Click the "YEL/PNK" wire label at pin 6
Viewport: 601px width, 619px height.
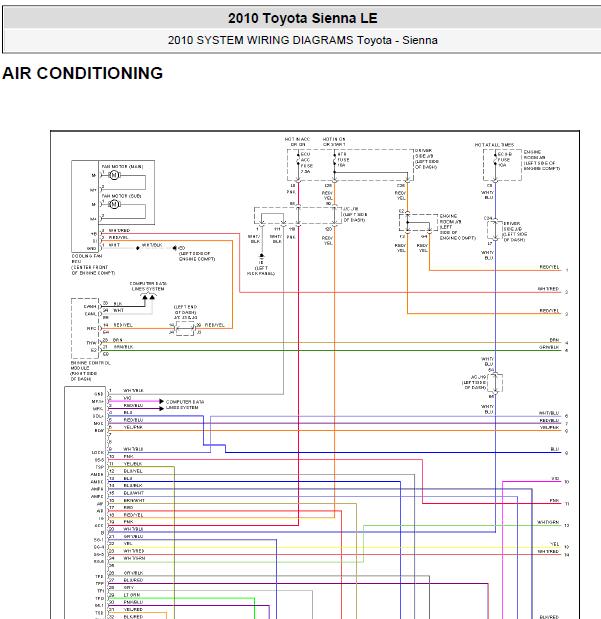[x=133, y=427]
